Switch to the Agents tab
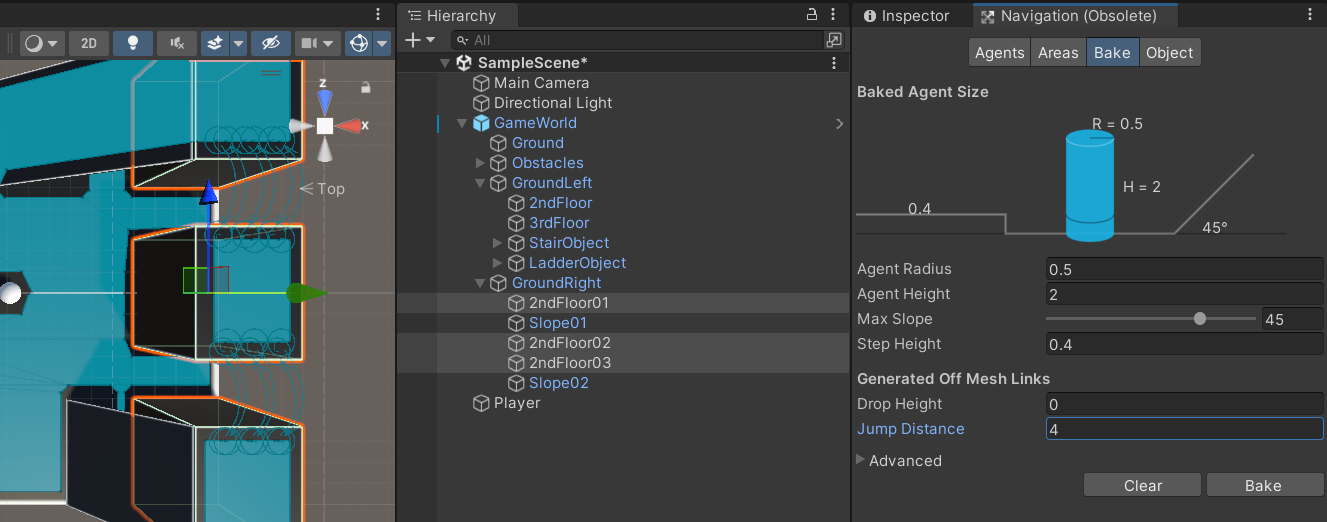This screenshot has height=522, width=1327. pyautogui.click(x=999, y=52)
